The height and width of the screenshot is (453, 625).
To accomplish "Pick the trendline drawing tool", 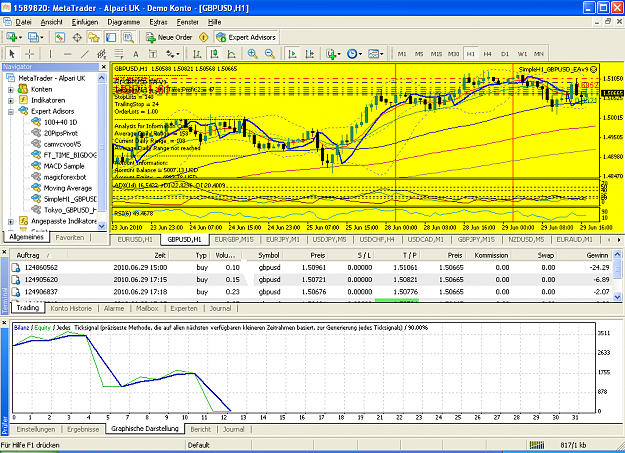I will (84, 54).
